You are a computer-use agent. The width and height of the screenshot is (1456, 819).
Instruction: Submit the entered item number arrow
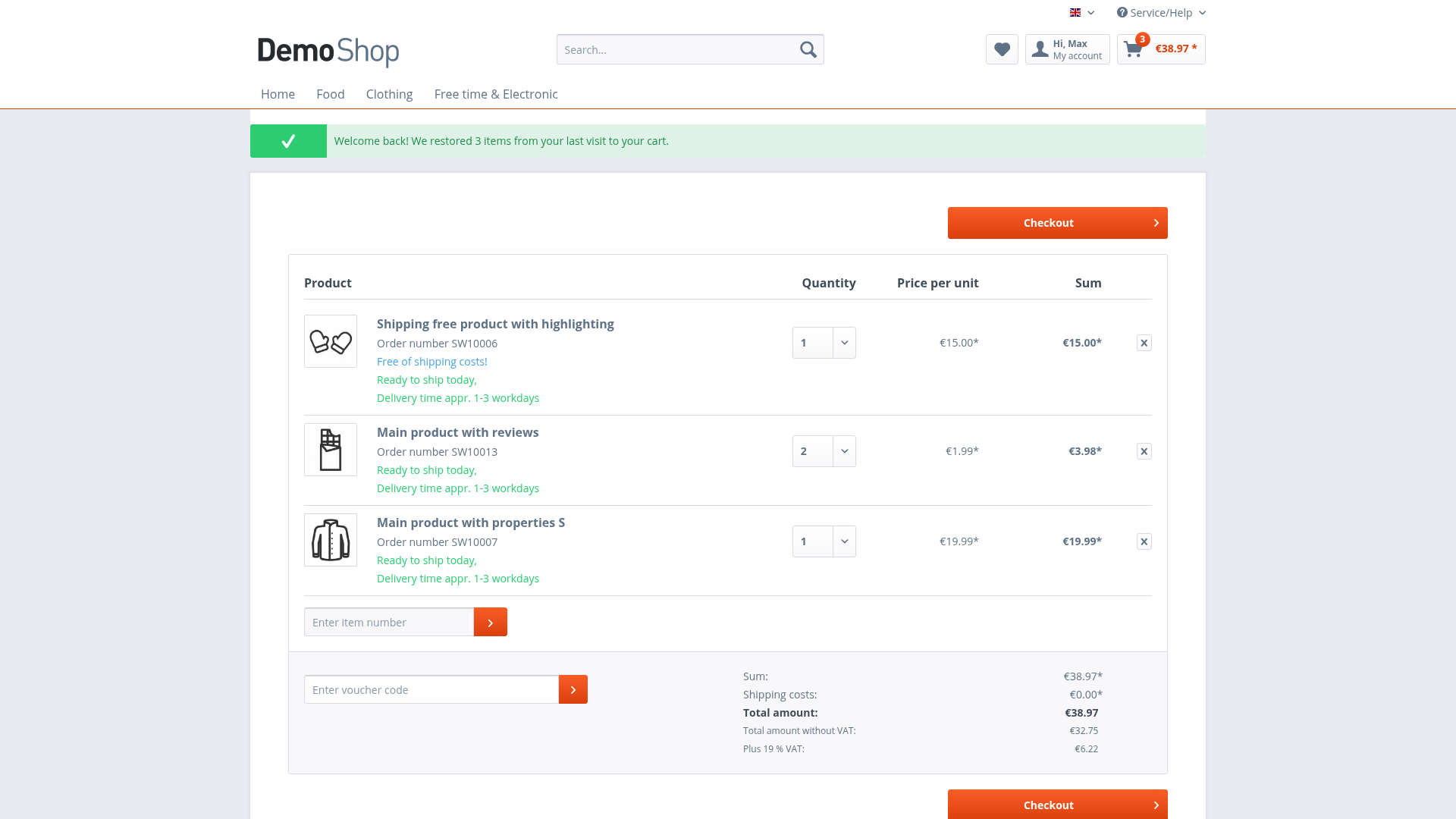point(491,622)
